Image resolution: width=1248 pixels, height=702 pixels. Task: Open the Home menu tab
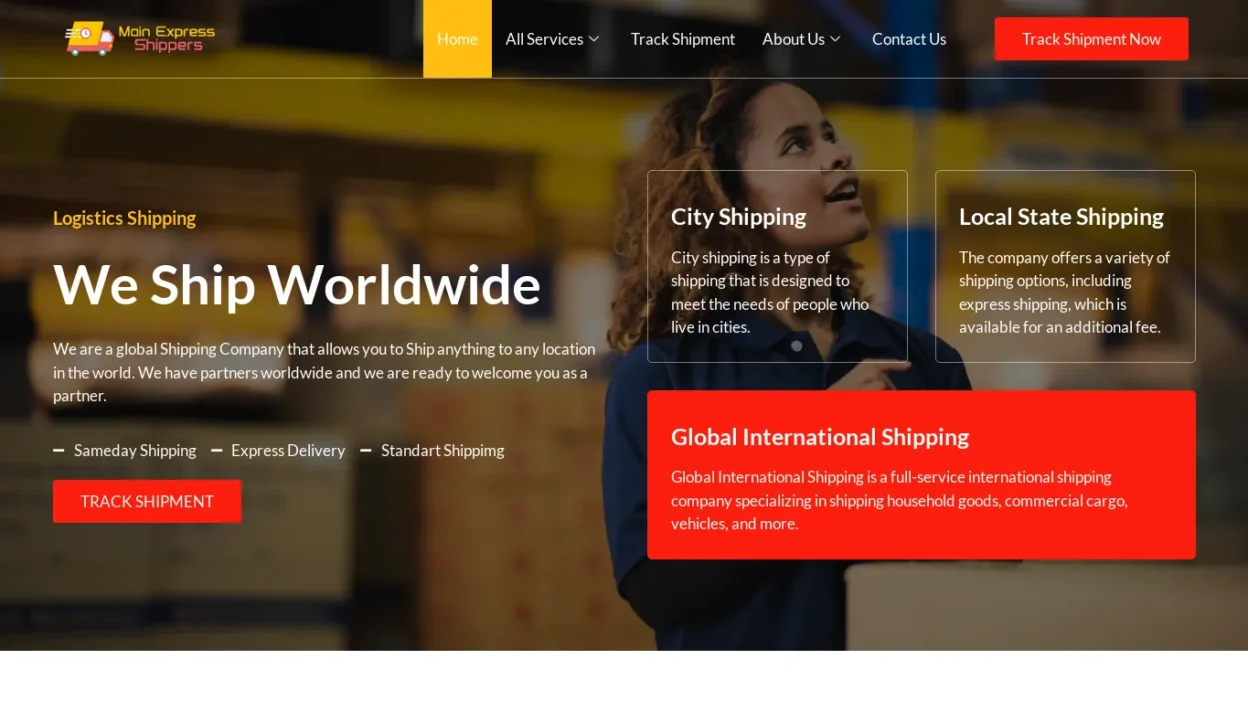457,39
